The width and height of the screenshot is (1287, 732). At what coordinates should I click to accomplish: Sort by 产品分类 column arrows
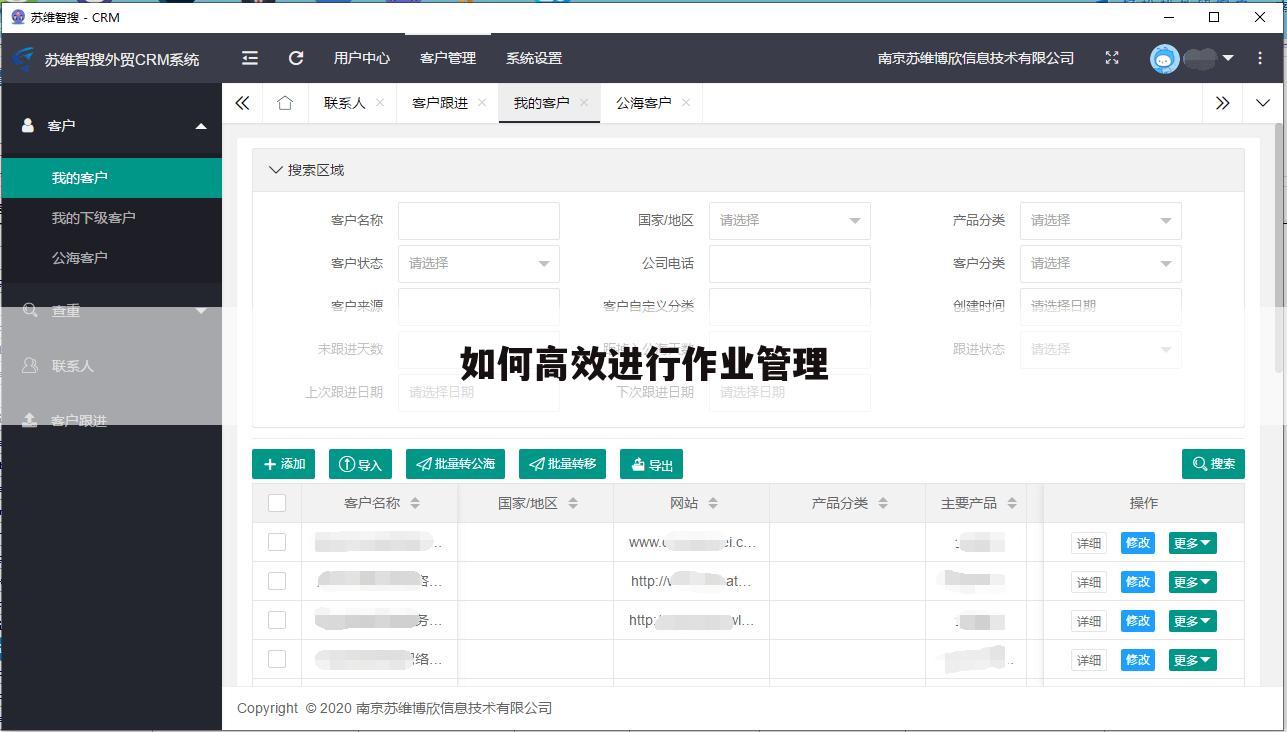[883, 503]
